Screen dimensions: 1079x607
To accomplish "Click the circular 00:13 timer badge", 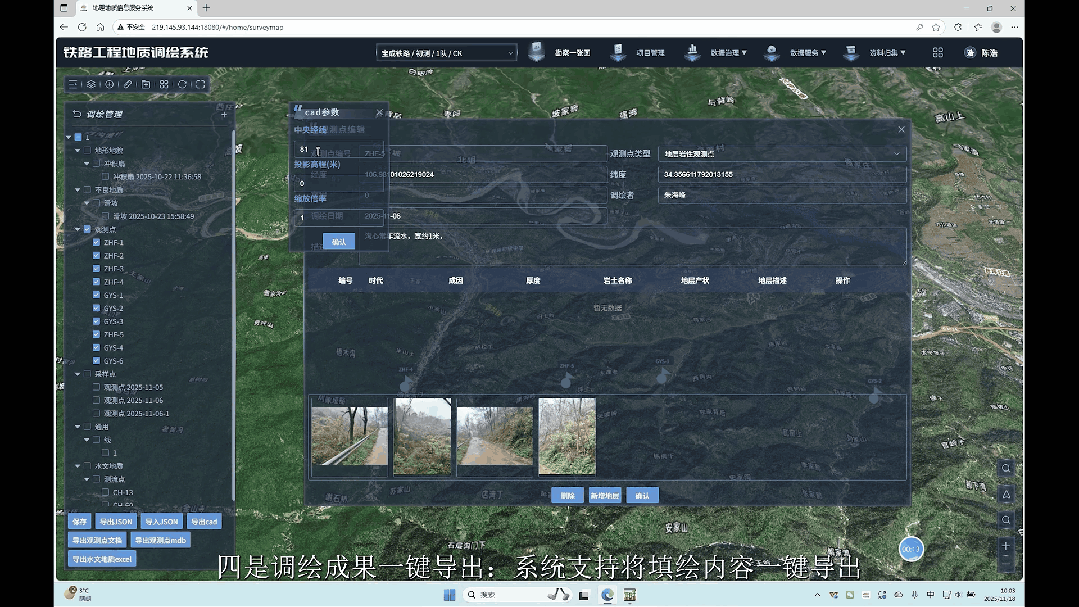I will (x=911, y=549).
